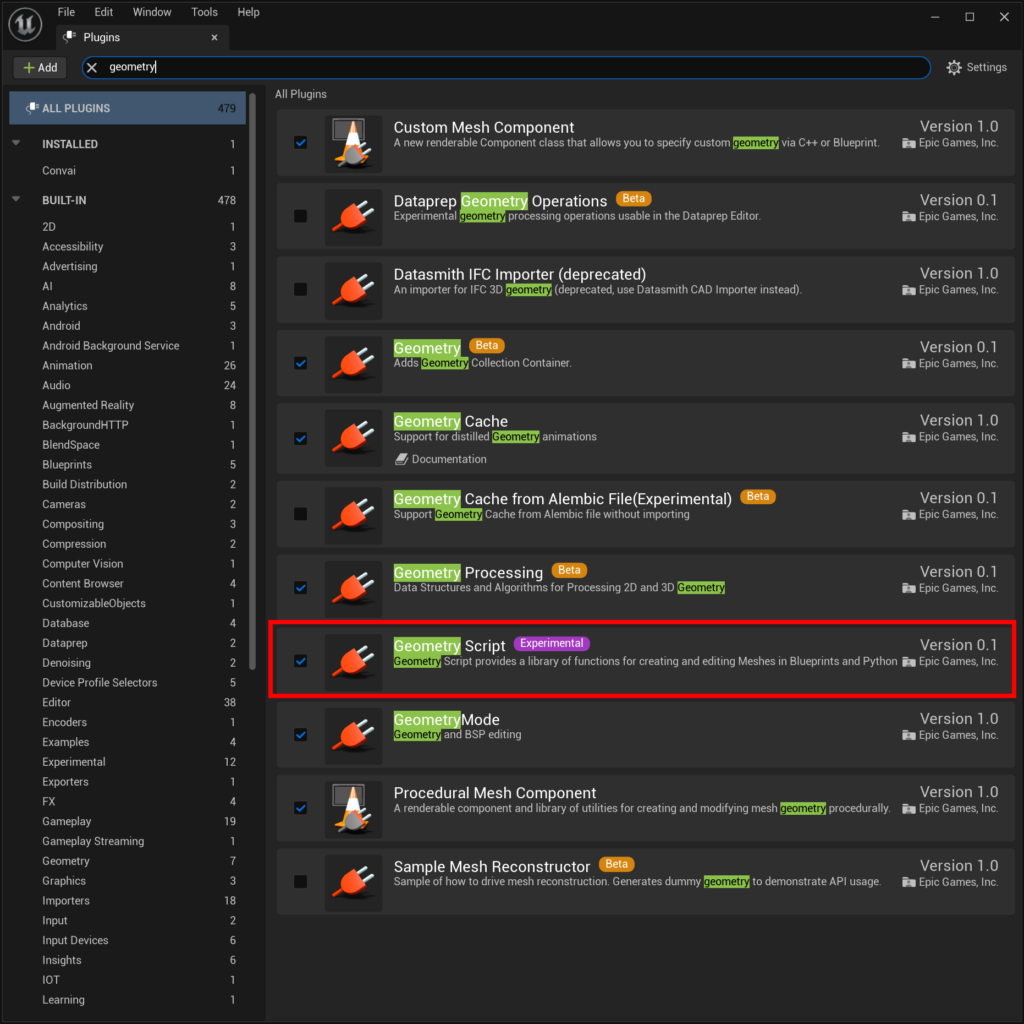Screen dimensions: 1024x1024
Task: Click the Geometry Script plugin plug icon
Action: pos(353,662)
